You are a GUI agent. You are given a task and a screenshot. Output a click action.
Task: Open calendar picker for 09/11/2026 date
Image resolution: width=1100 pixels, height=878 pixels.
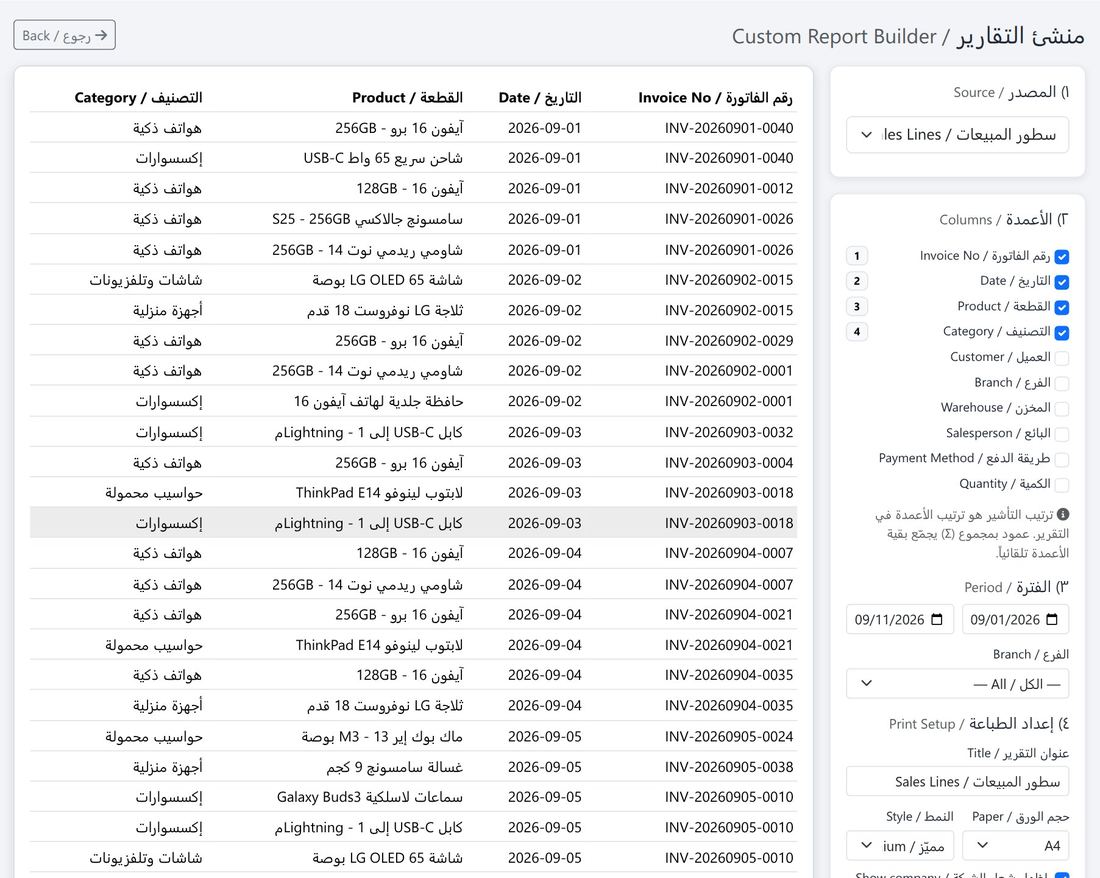point(937,619)
